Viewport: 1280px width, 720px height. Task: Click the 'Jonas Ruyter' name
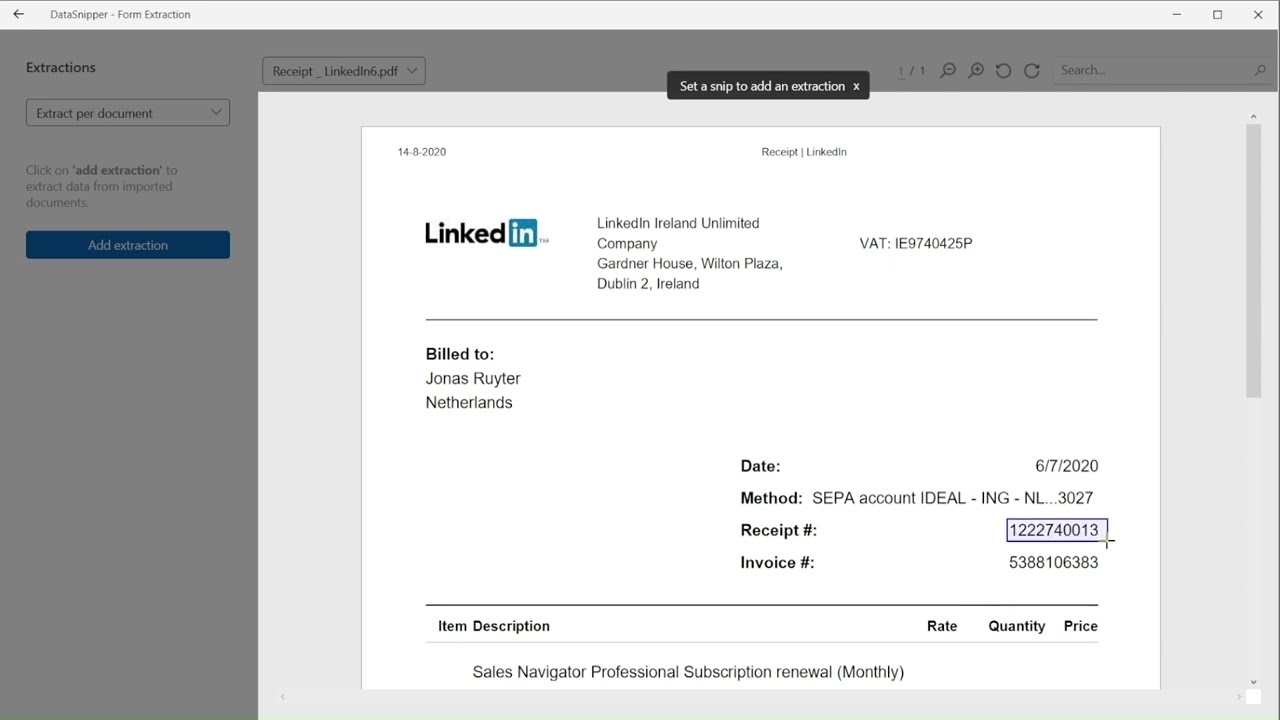point(473,378)
